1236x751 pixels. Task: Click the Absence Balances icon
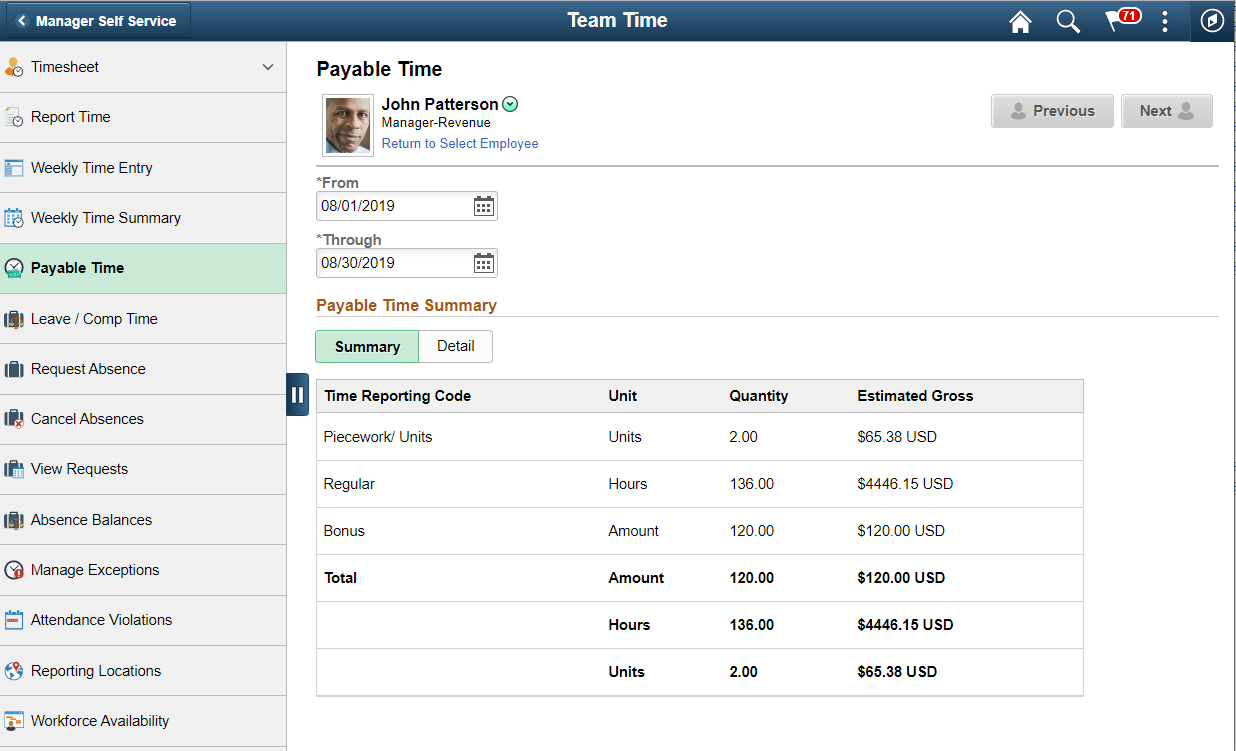pyautogui.click(x=13, y=520)
